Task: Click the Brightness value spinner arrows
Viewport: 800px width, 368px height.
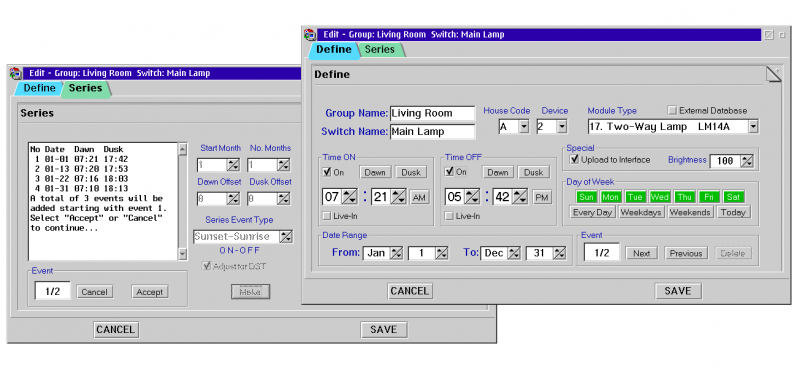Action: click(747, 161)
